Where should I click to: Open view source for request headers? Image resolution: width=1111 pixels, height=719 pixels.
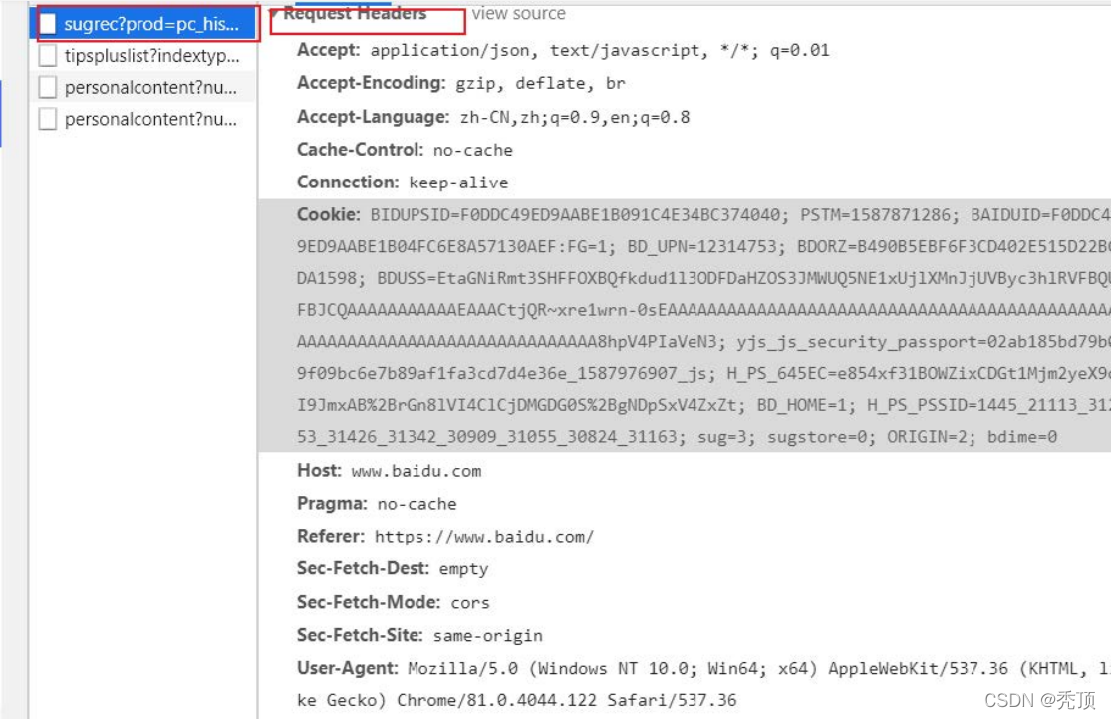519,13
